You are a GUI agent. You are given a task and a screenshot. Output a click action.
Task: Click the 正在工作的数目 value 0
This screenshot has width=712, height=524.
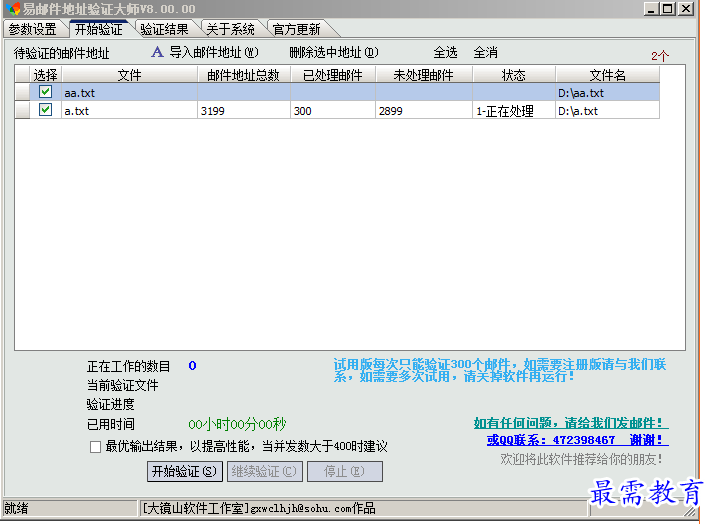192,366
